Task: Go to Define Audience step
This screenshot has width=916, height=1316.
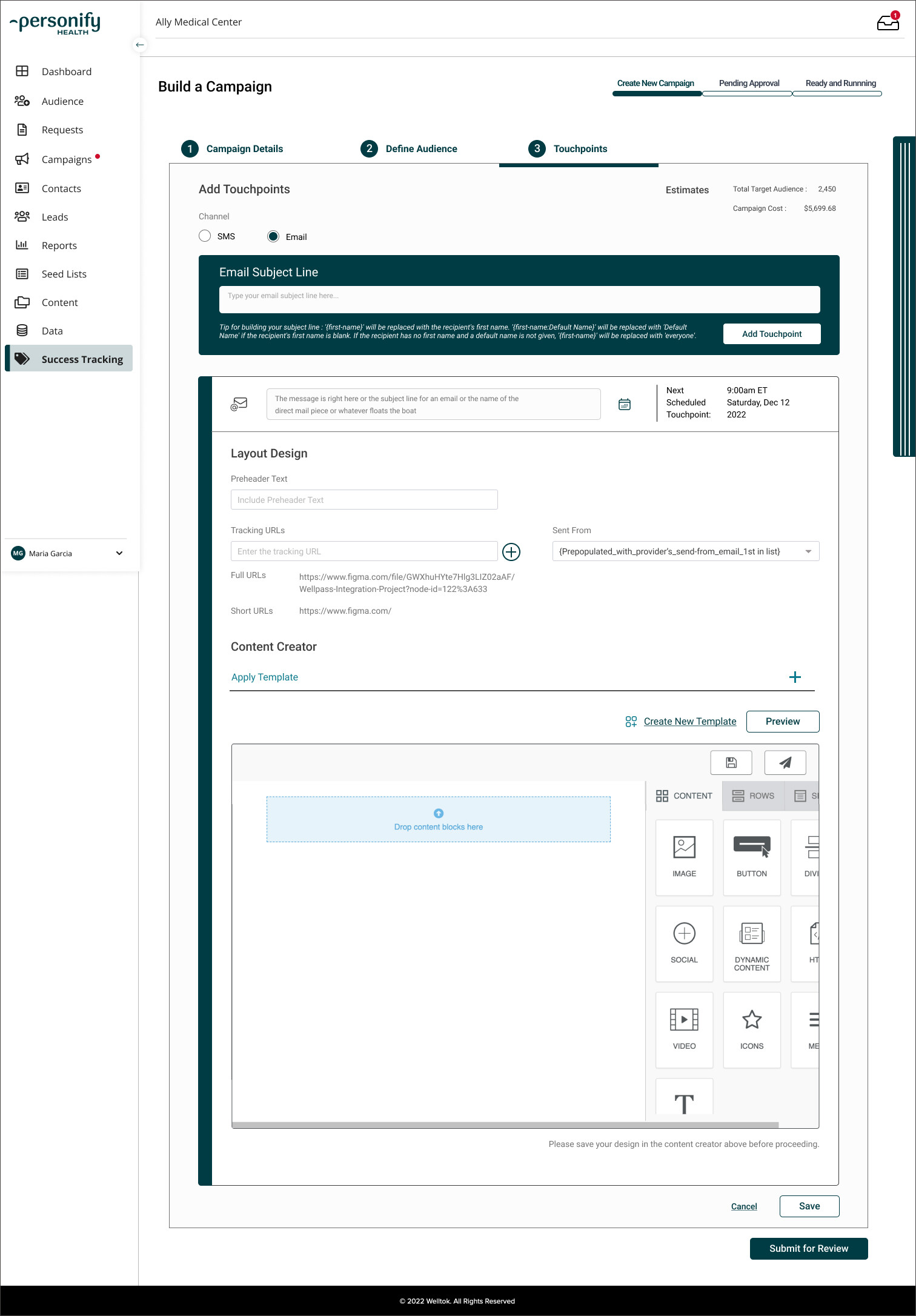Action: (409, 148)
